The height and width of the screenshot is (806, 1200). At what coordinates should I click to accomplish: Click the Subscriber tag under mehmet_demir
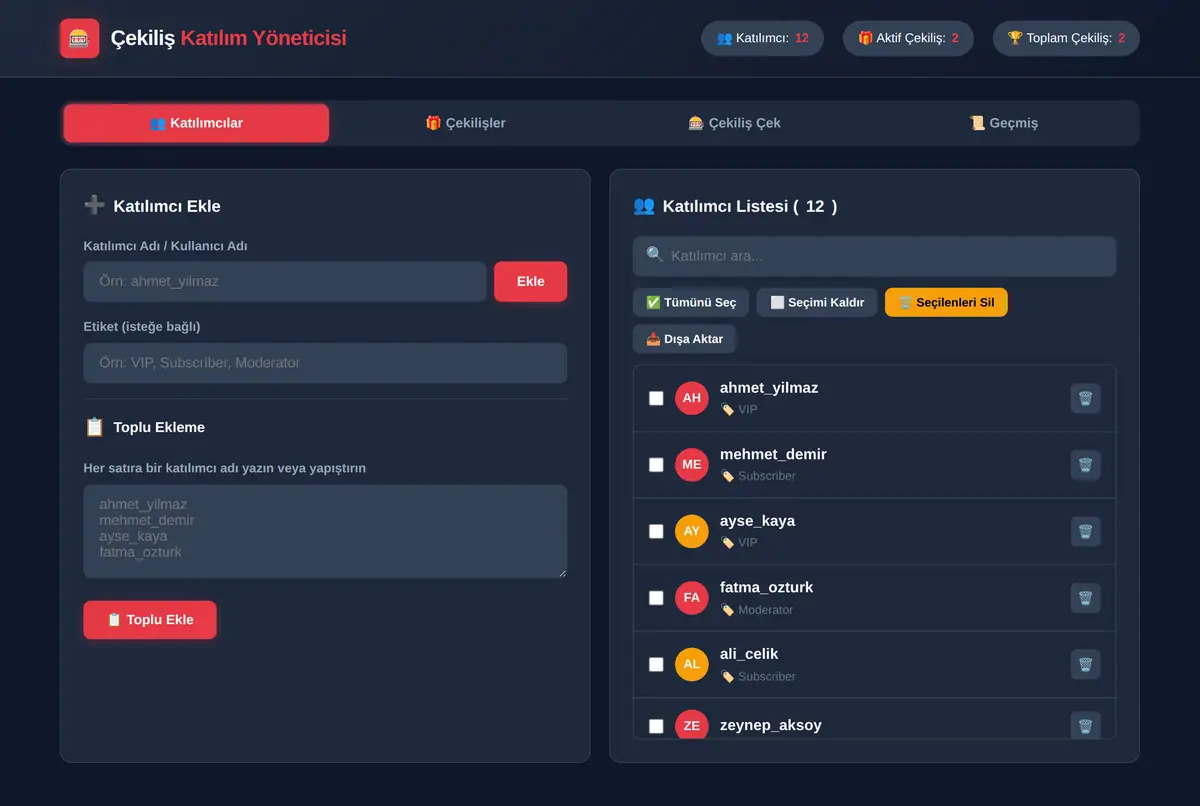(x=758, y=477)
